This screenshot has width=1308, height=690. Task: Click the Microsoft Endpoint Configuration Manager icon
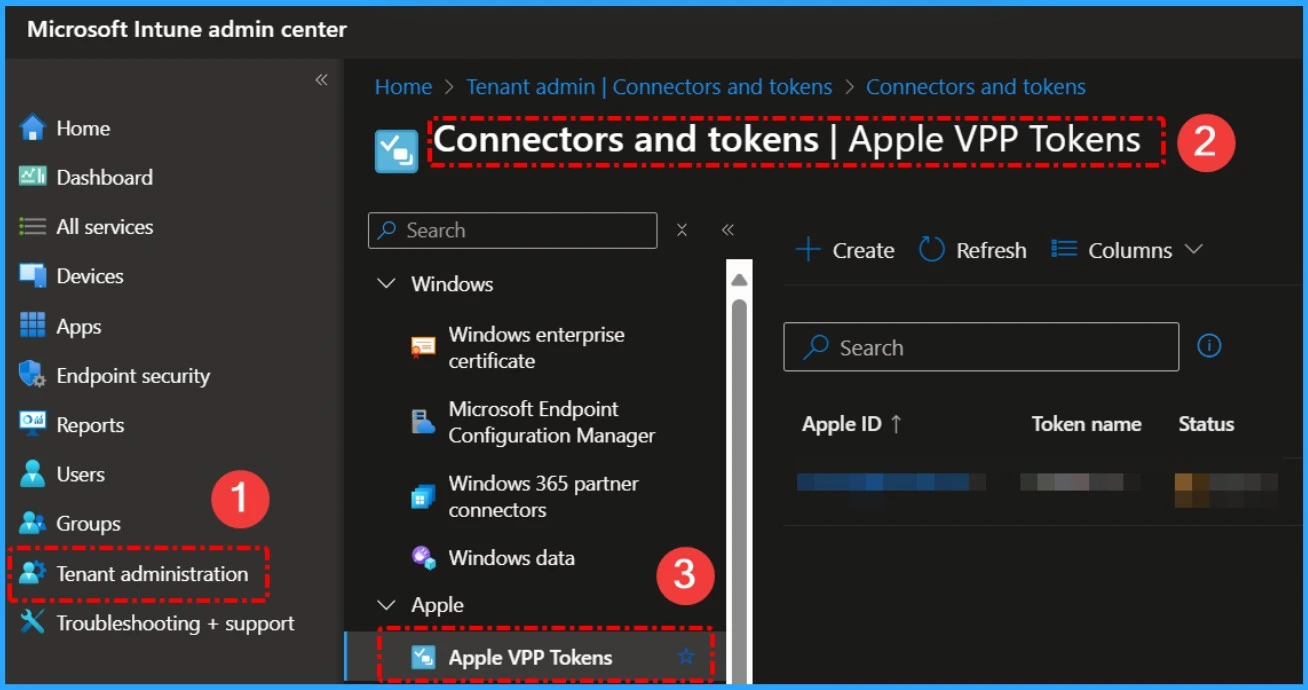tap(421, 421)
